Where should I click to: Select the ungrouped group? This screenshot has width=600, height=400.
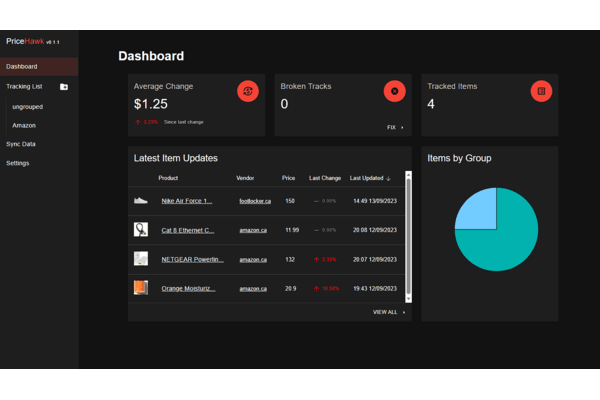pos(28,107)
